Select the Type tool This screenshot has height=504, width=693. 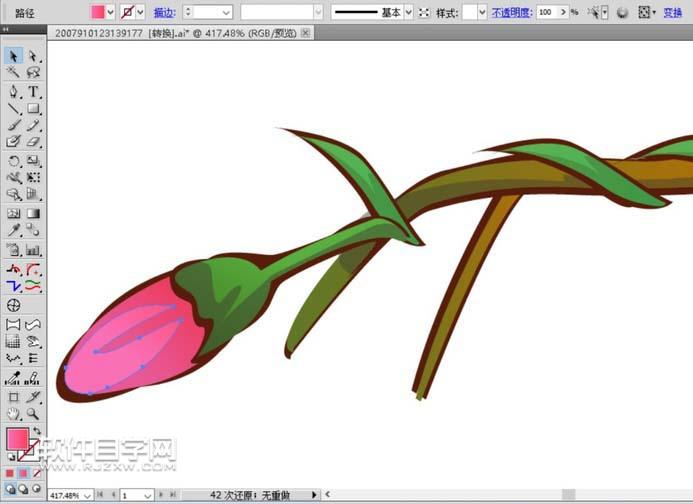pyautogui.click(x=33, y=91)
